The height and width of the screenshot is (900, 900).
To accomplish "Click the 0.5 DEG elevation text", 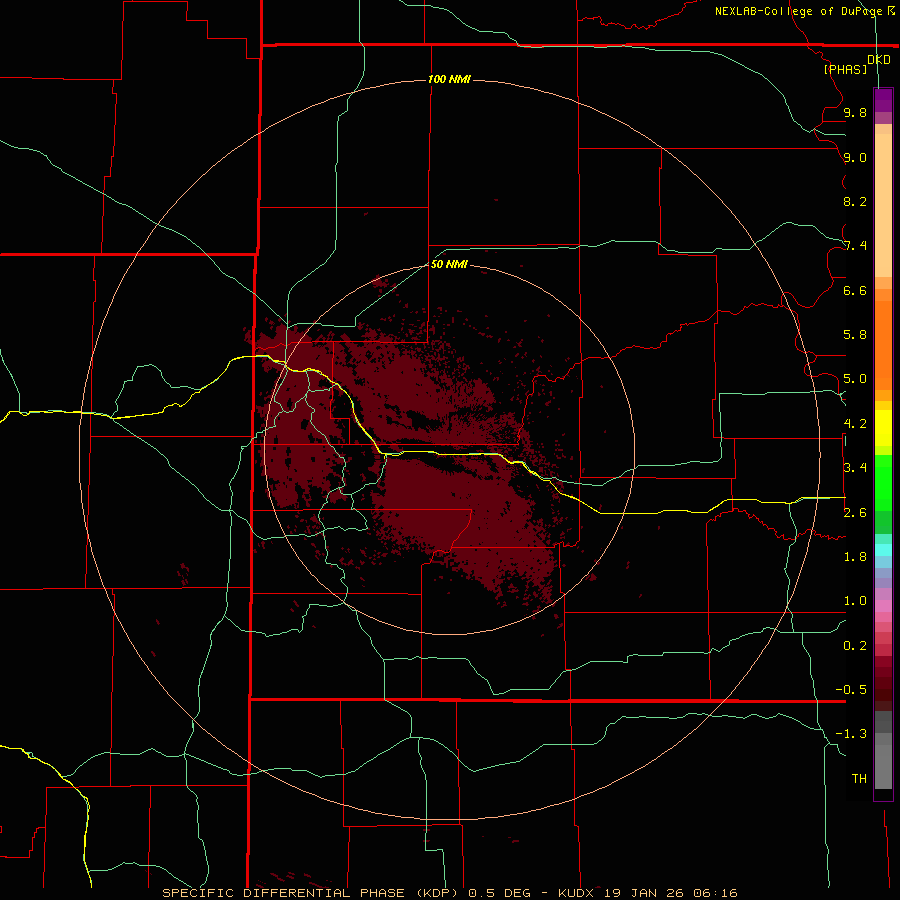I will [x=499, y=893].
